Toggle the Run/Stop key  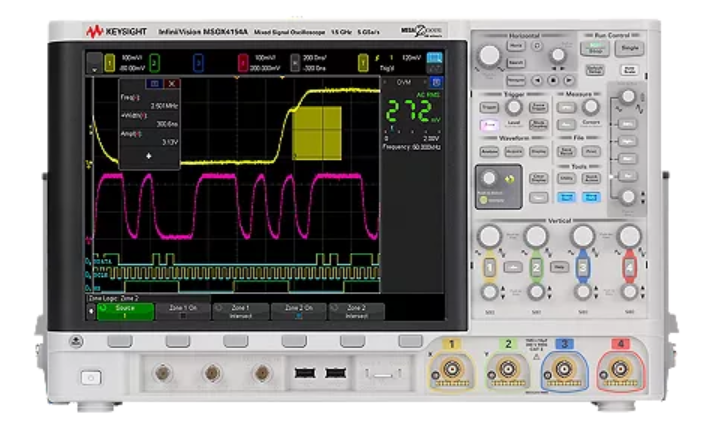click(594, 48)
